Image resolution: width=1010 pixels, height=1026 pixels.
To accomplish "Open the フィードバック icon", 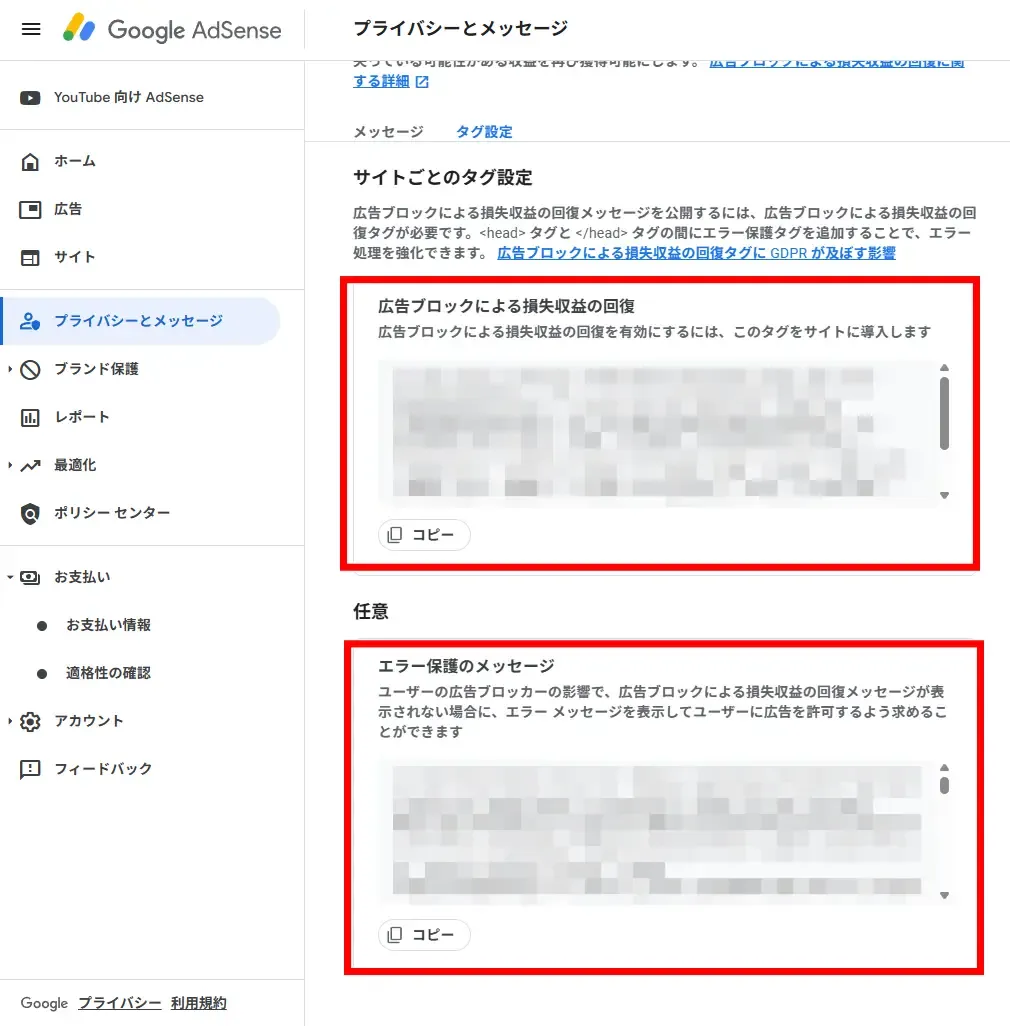I will click(x=30, y=769).
